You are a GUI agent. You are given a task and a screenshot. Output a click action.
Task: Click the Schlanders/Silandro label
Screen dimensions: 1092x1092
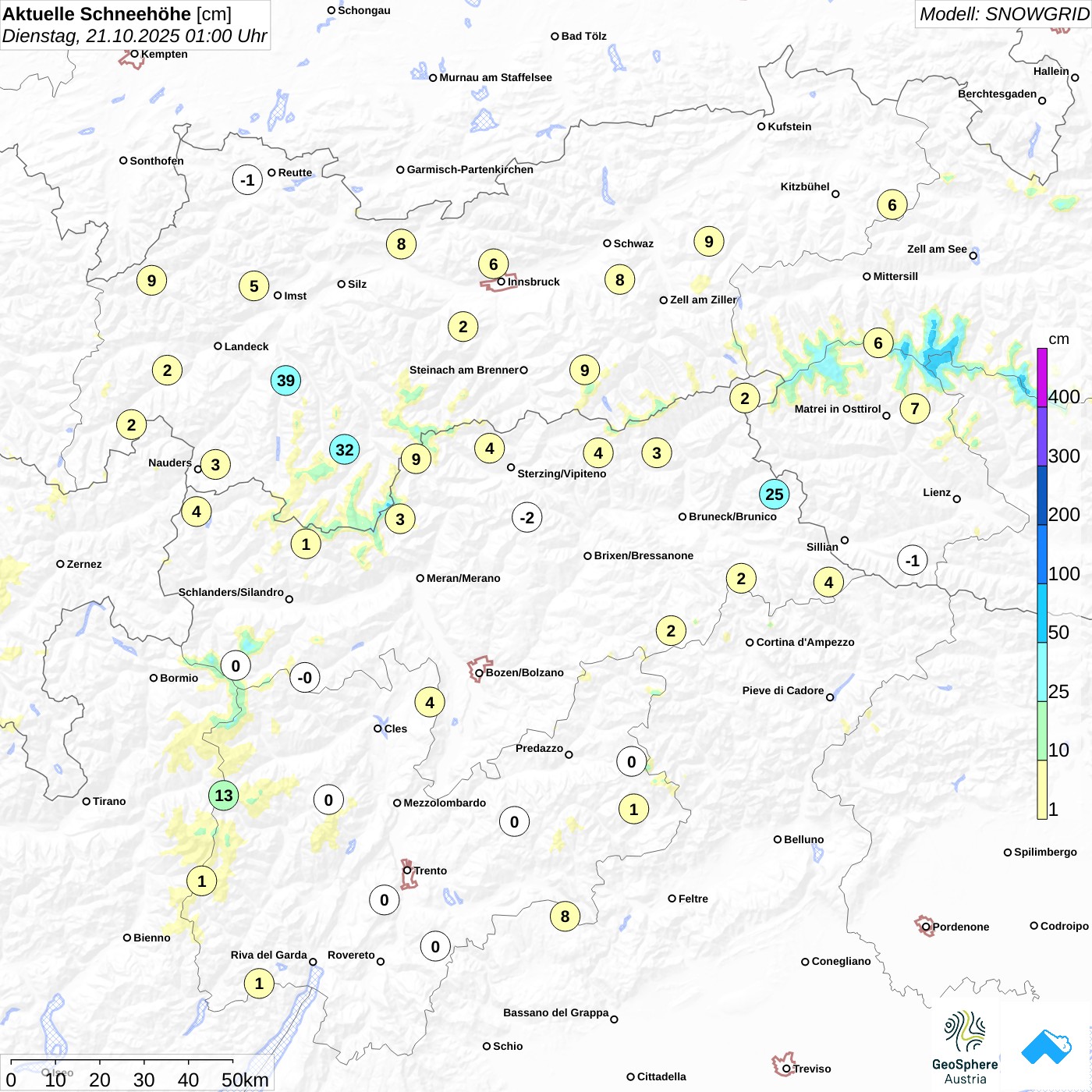tap(231, 592)
